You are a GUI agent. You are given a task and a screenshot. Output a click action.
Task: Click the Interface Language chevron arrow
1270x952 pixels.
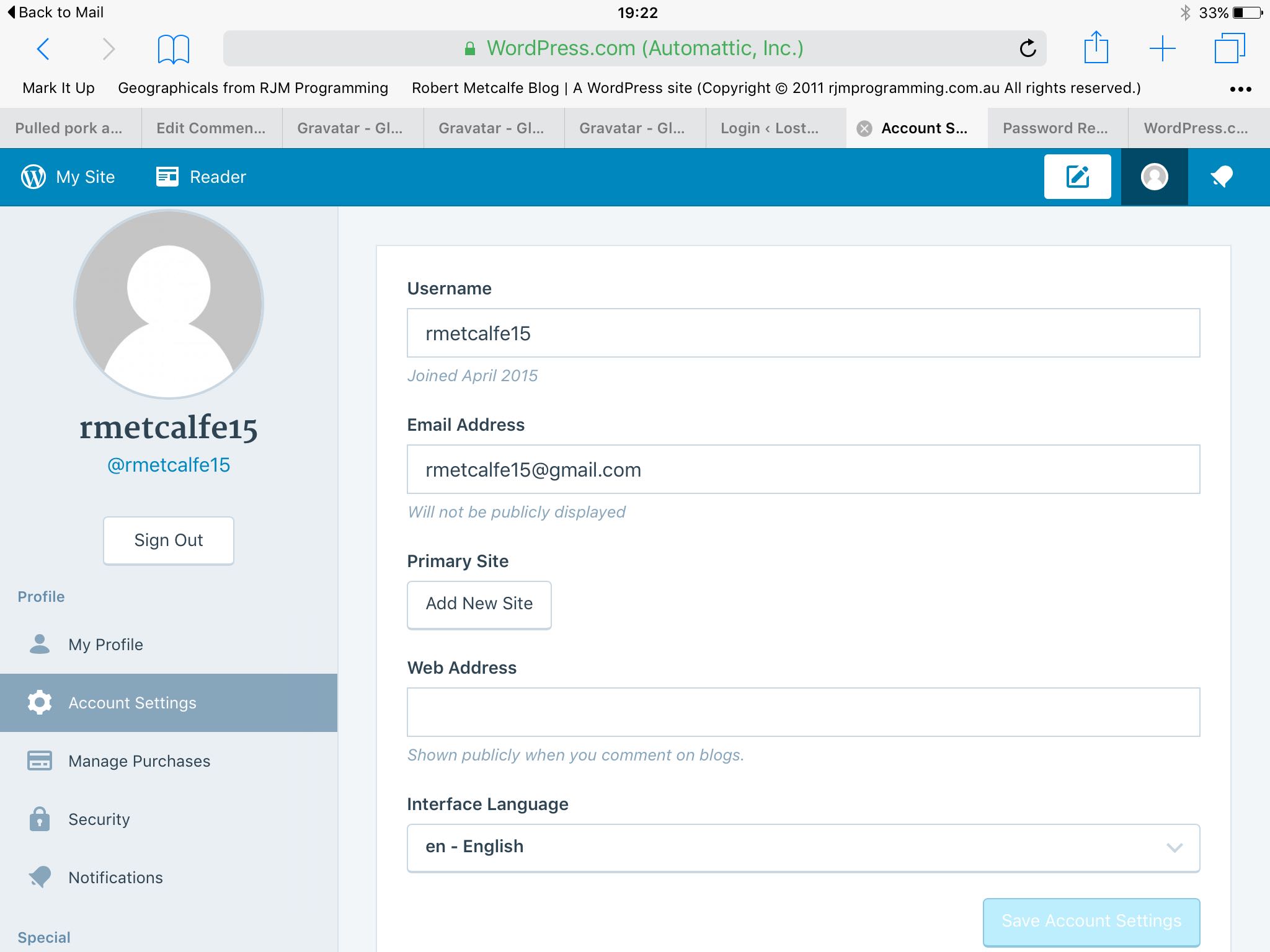[1175, 847]
